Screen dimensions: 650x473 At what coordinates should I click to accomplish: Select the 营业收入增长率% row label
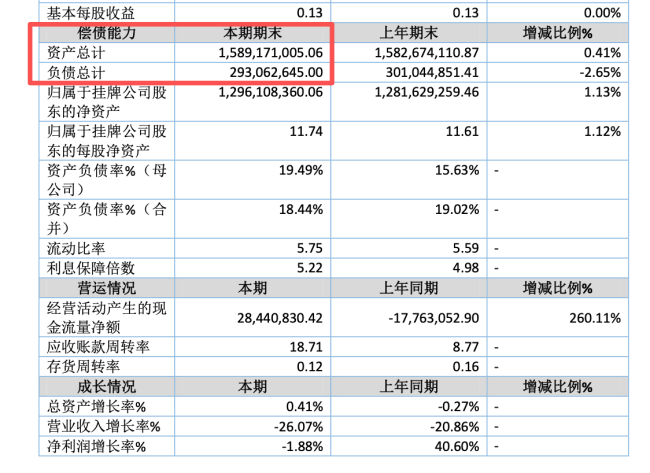(104, 427)
